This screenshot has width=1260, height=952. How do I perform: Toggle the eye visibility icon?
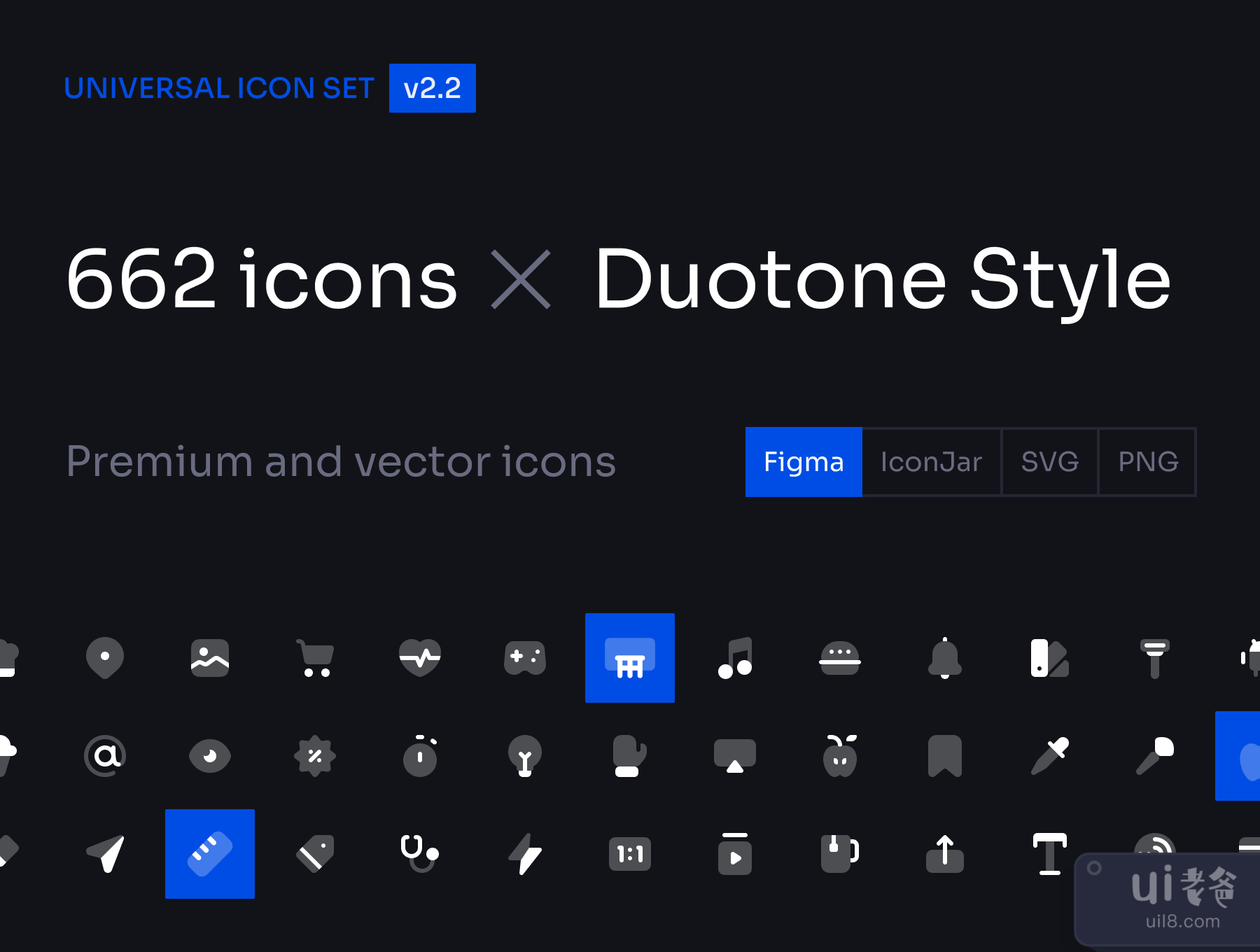point(210,756)
